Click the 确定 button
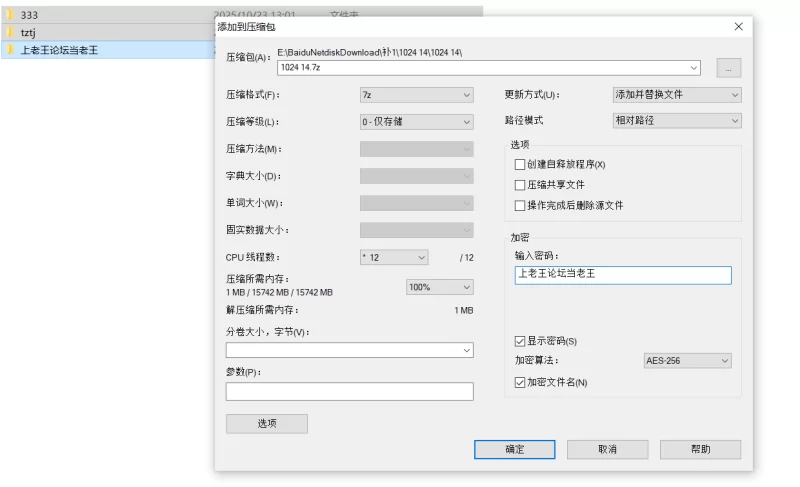Image resolution: width=800 pixels, height=487 pixels. [x=514, y=450]
